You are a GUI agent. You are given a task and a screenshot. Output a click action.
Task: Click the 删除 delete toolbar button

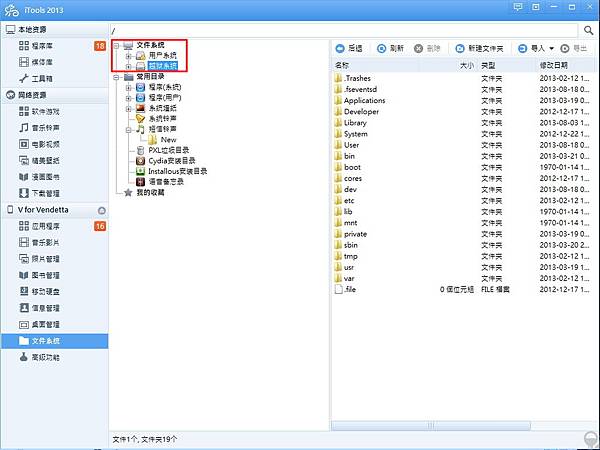tap(427, 49)
